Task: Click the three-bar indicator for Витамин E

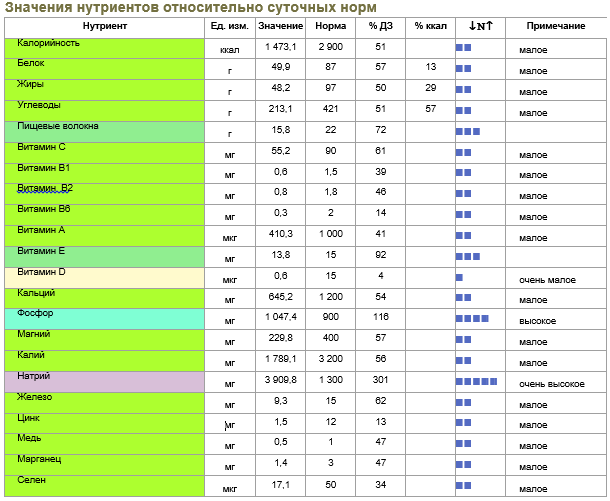Action: pyautogui.click(x=467, y=256)
